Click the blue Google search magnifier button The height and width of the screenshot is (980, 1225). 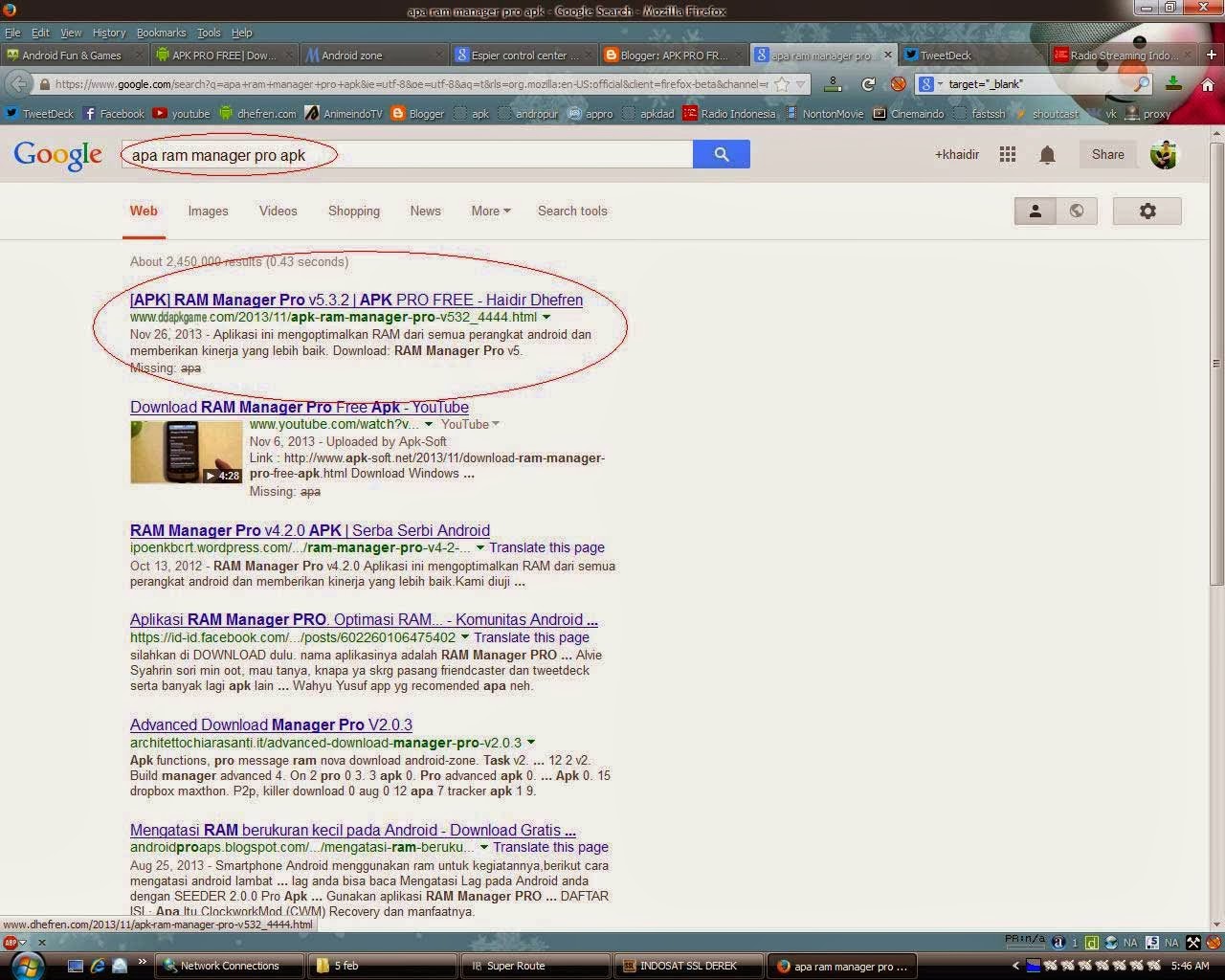coord(722,154)
